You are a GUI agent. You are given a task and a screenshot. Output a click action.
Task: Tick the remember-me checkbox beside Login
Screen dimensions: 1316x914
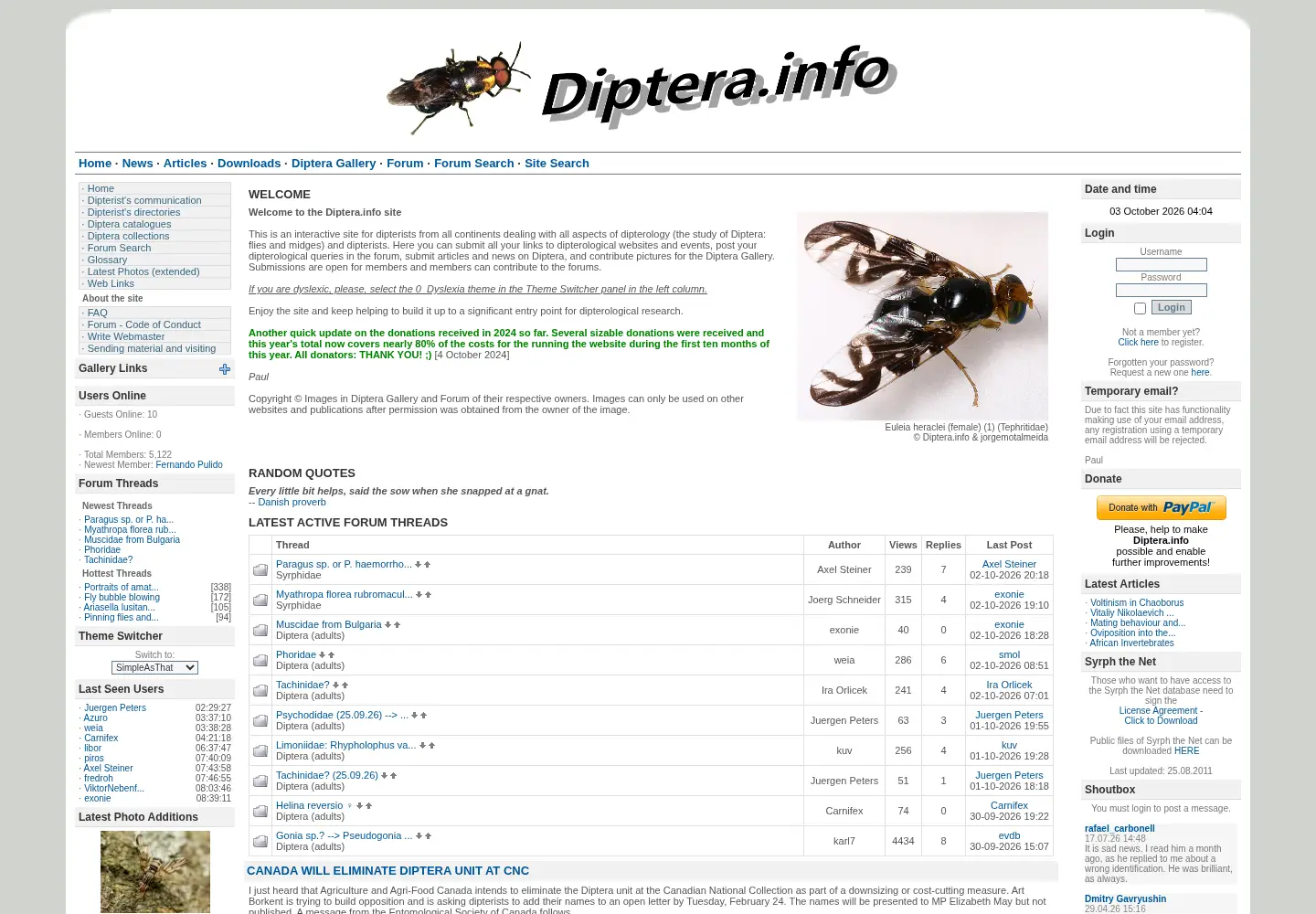point(1140,309)
